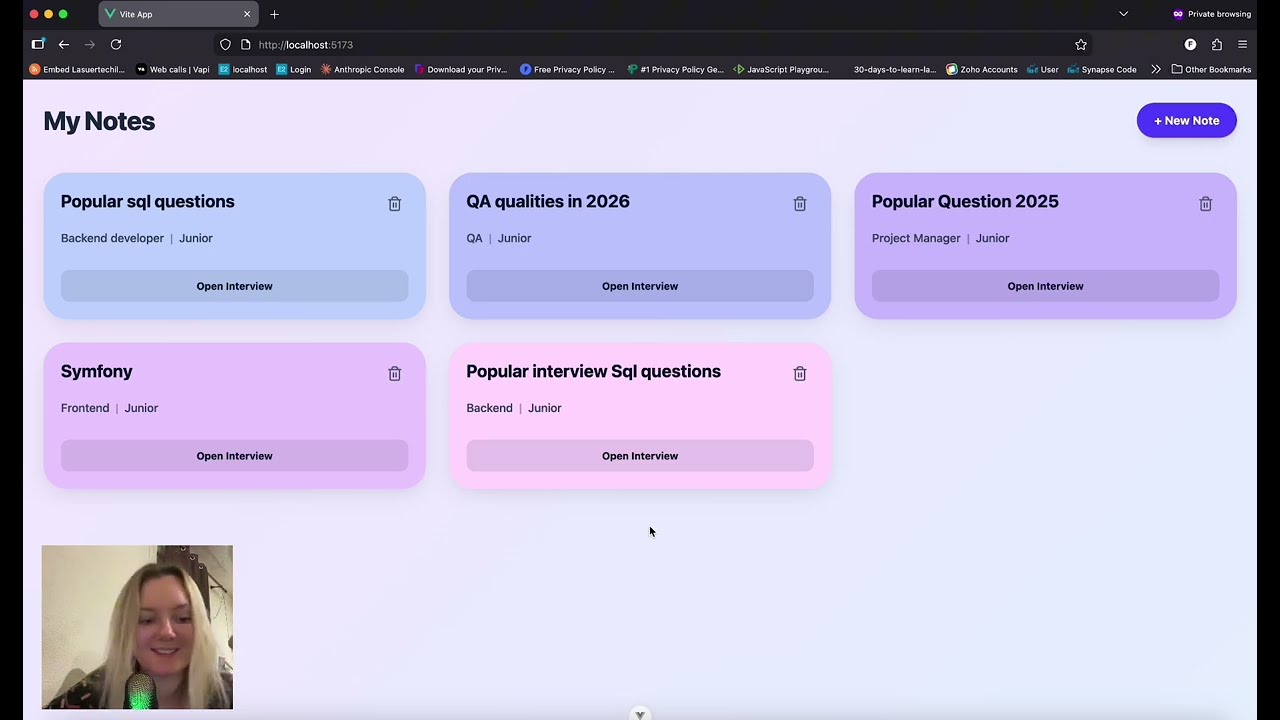Screen dimensions: 1280x720
Task: Open the Other Bookmarks folder
Action: tap(1211, 70)
